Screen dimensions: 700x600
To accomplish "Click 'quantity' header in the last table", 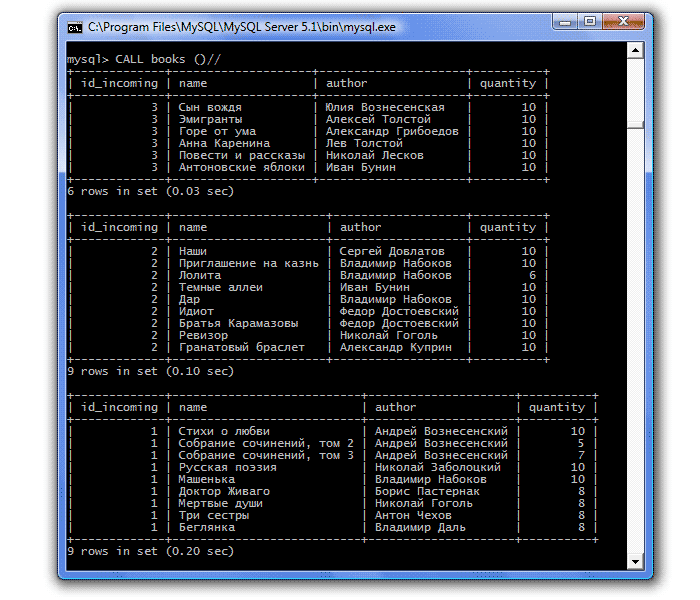I will click(x=557, y=407).
